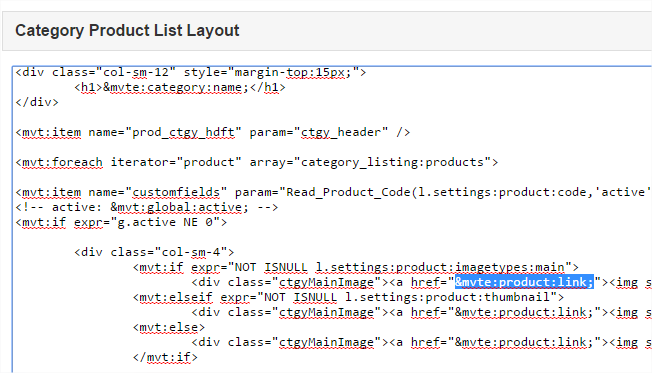Click the mvt:else tag line
The image size is (652, 373).
169,327
